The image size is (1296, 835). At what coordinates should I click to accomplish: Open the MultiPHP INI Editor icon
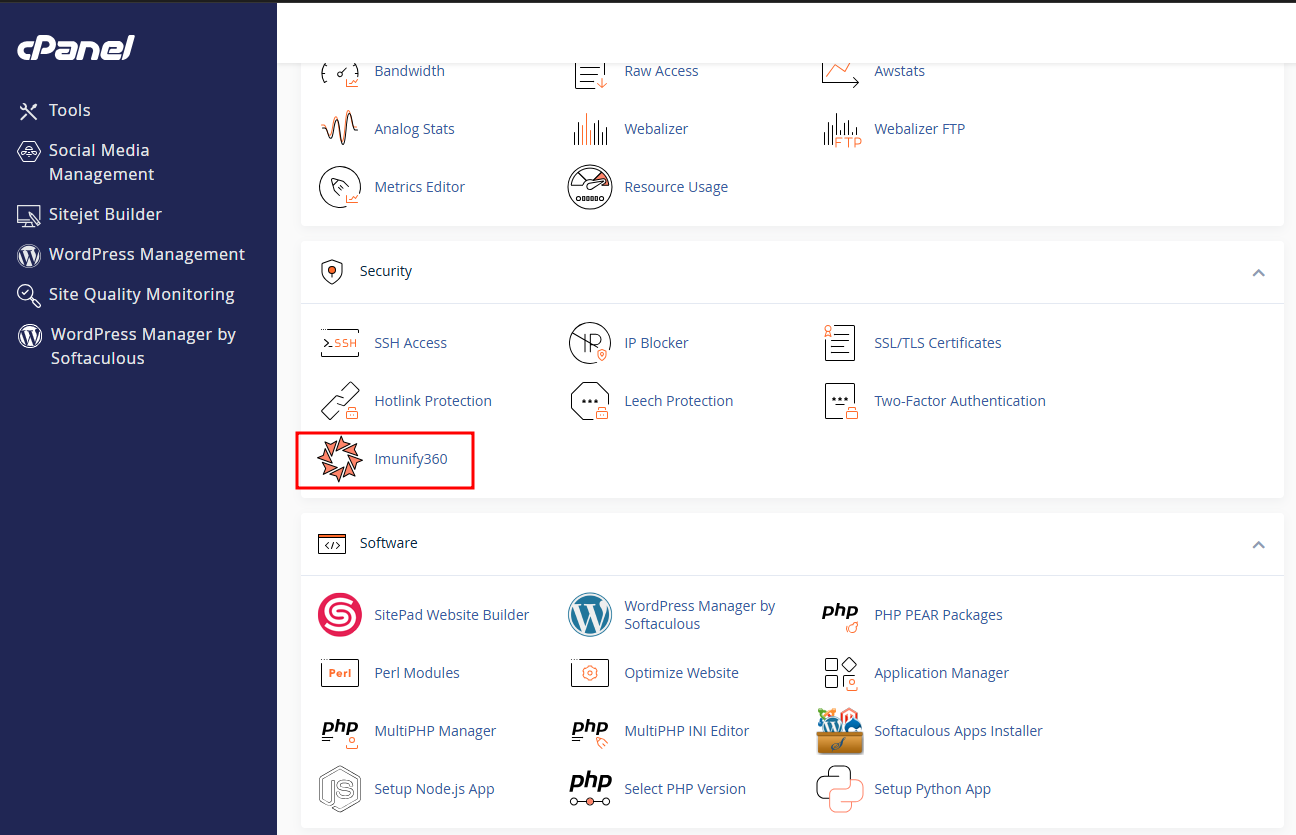589,732
